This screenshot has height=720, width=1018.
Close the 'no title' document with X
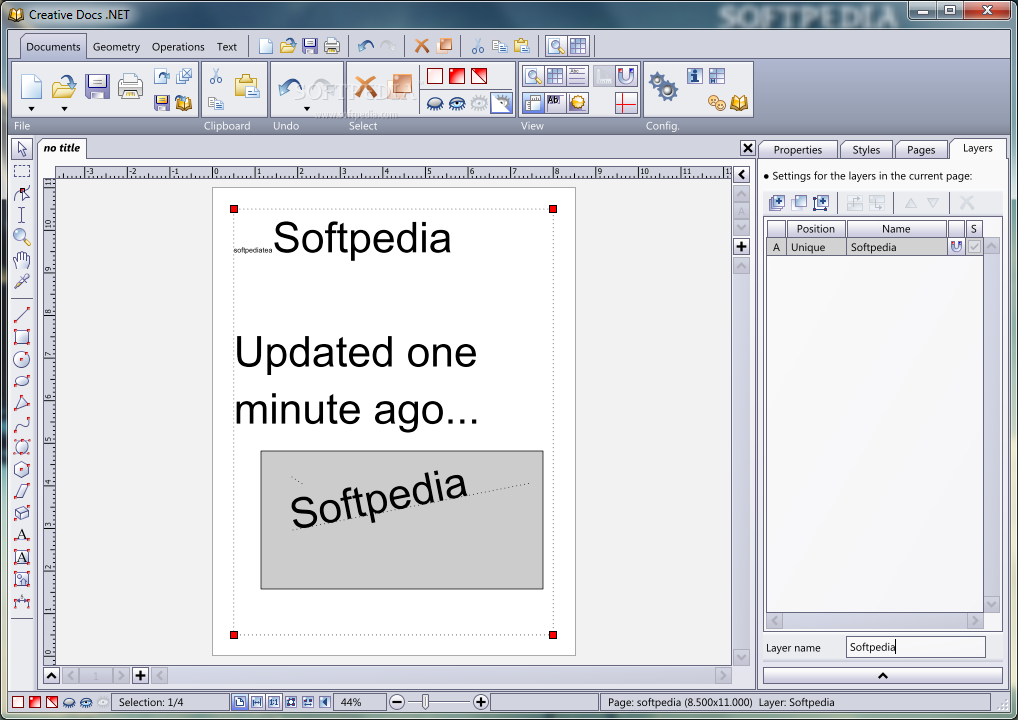click(748, 148)
